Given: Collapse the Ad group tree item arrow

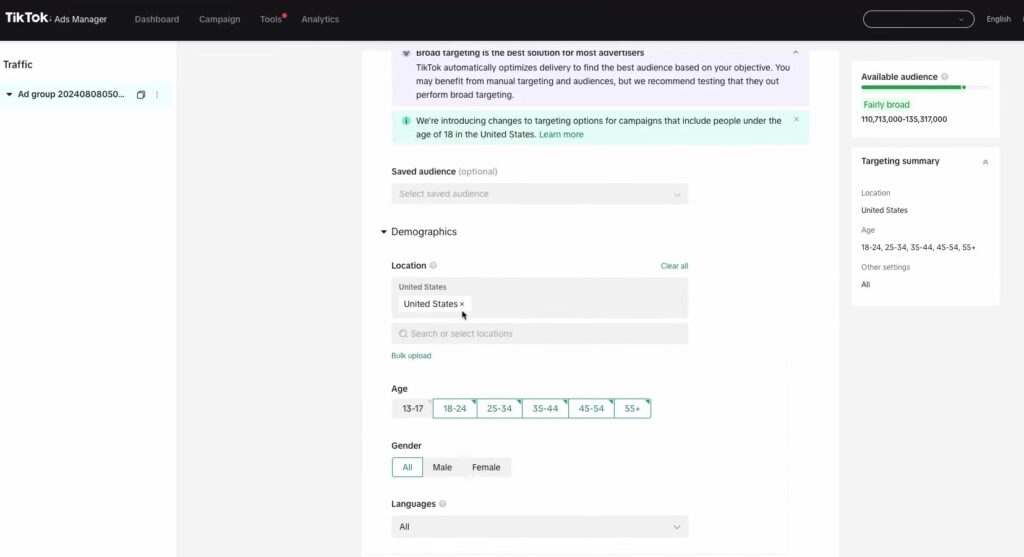Looking at the screenshot, I should click(x=9, y=94).
